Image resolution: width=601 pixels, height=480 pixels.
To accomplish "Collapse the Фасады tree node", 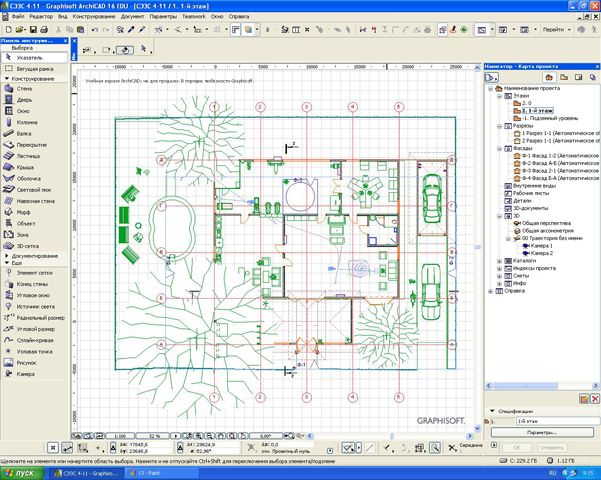I will [x=499, y=149].
